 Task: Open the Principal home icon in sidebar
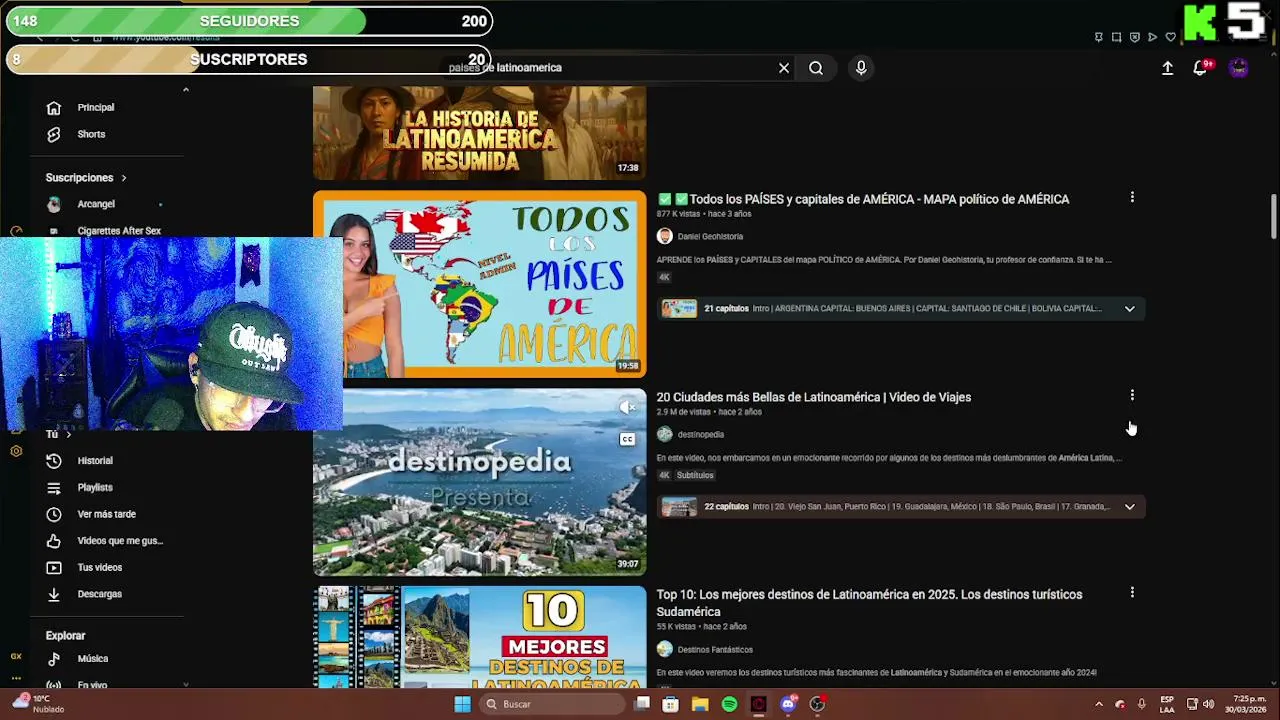(x=54, y=108)
